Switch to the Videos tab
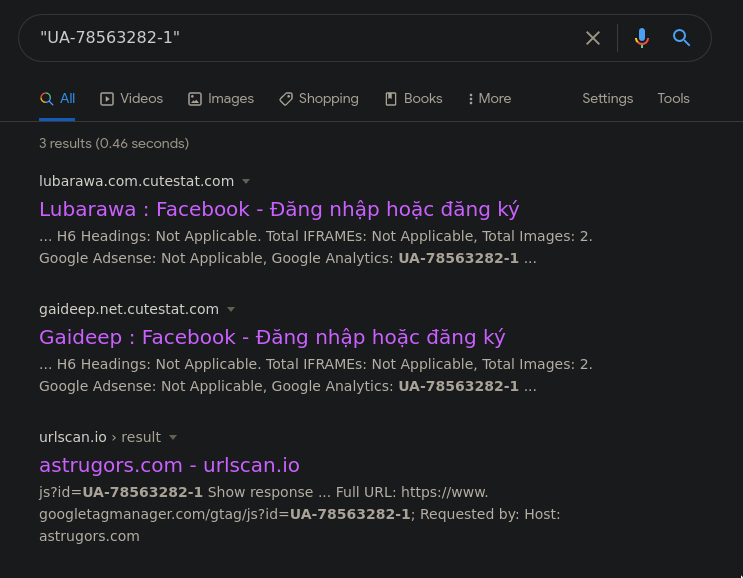Screen dimensions: 743x578 (x=131, y=99)
